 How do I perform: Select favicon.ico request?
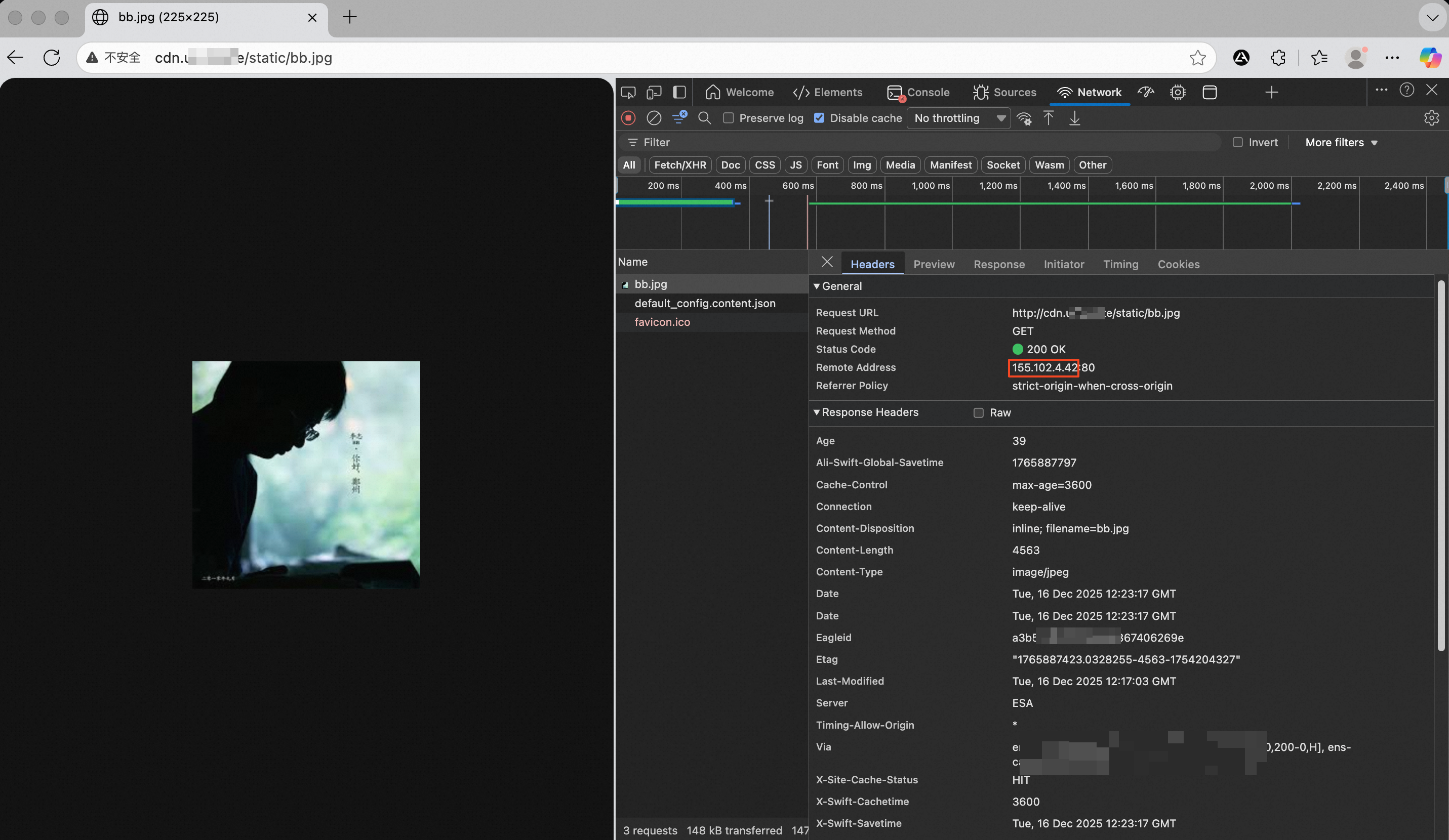(x=662, y=322)
